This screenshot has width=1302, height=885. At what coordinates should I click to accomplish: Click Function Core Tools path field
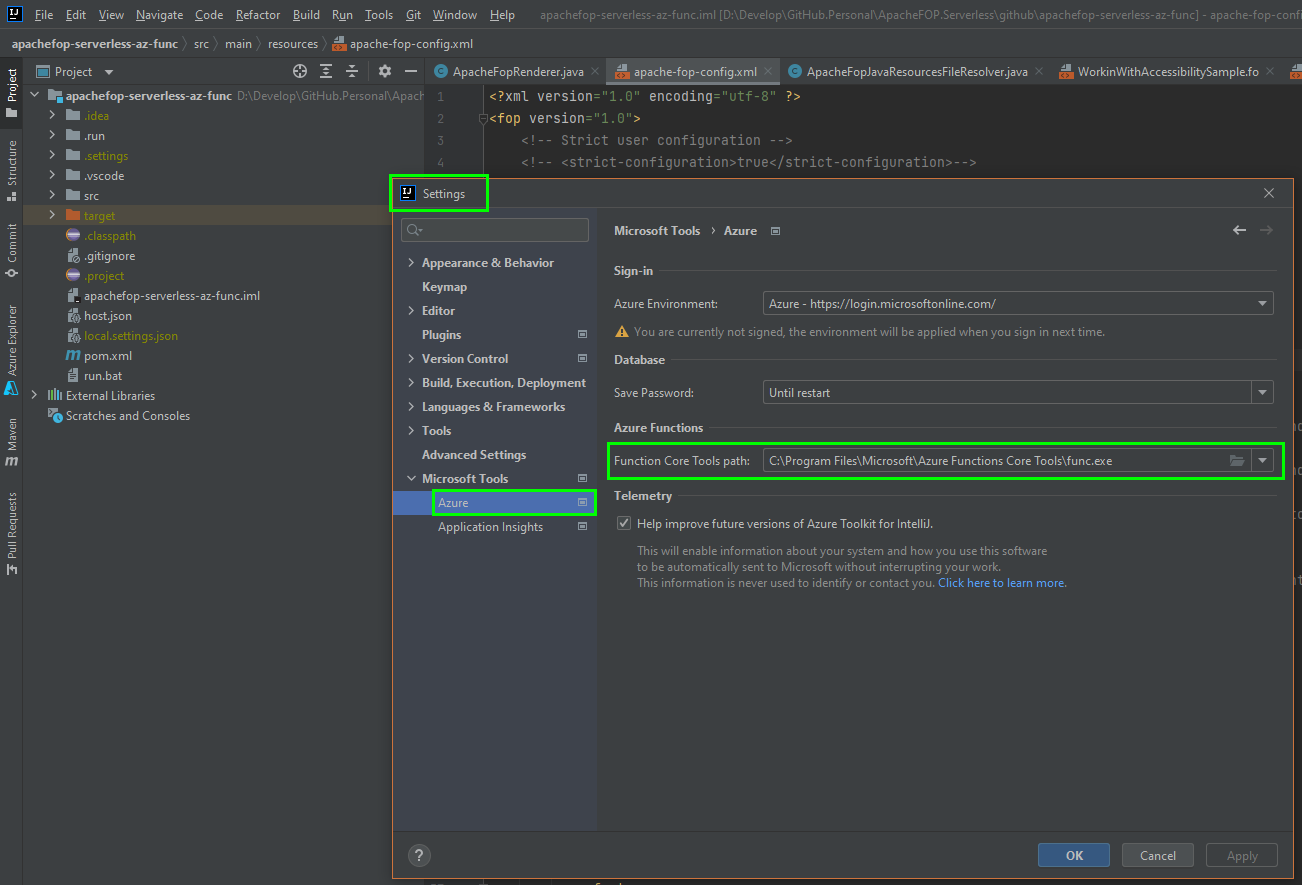click(x=994, y=461)
